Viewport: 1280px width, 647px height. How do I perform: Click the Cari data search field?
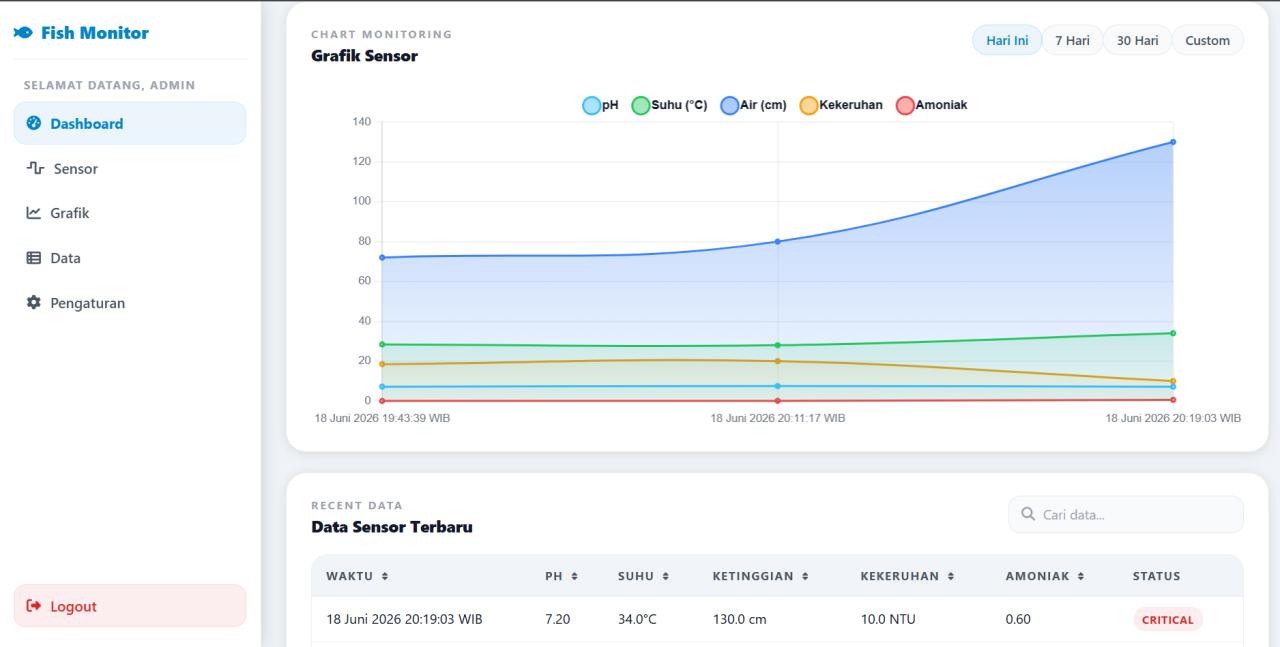1126,514
